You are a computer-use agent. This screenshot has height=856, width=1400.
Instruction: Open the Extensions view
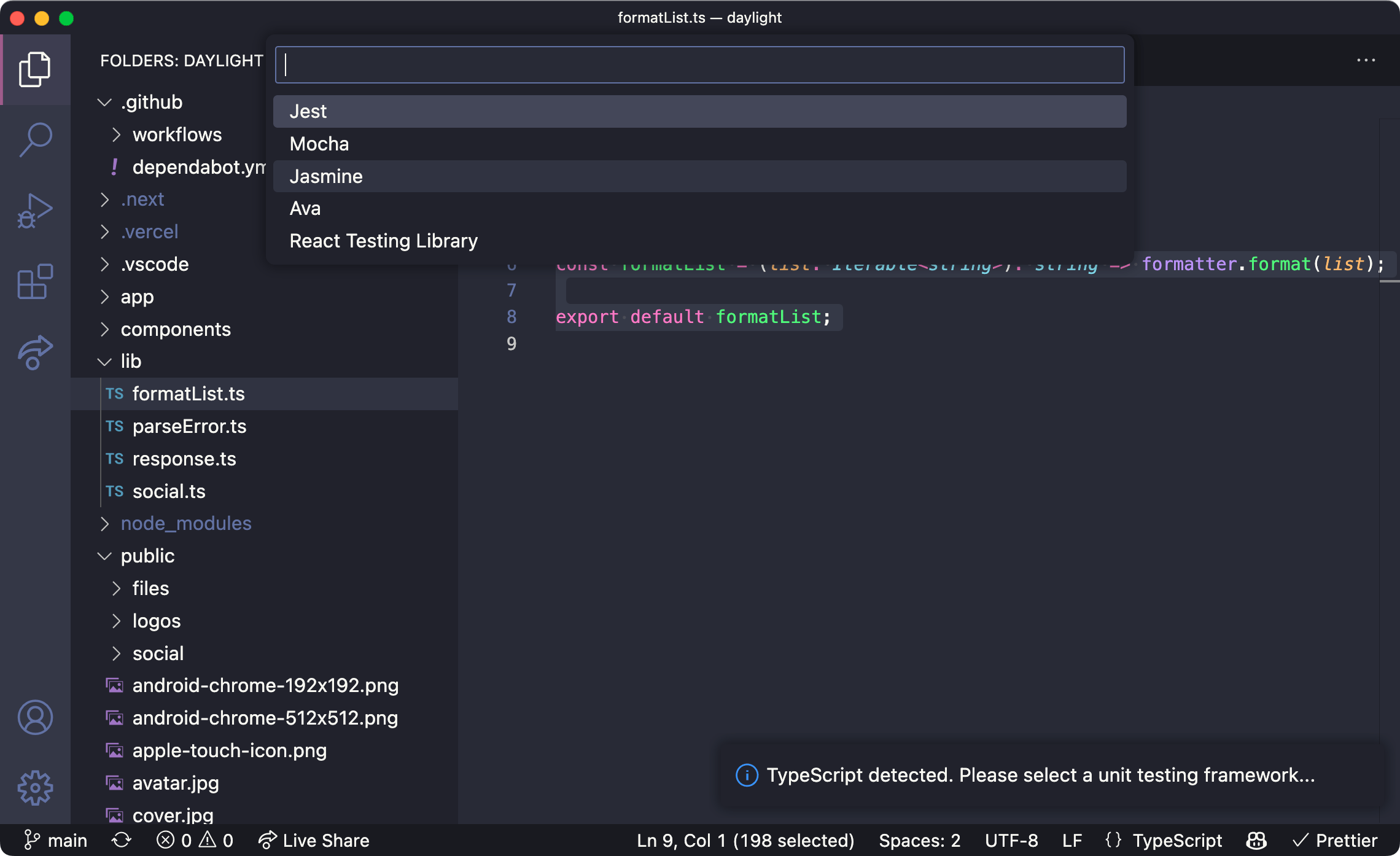click(35, 282)
